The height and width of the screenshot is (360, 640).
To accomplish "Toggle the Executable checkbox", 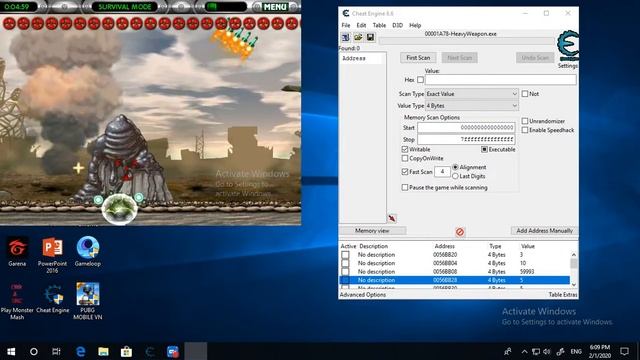I will (484, 149).
